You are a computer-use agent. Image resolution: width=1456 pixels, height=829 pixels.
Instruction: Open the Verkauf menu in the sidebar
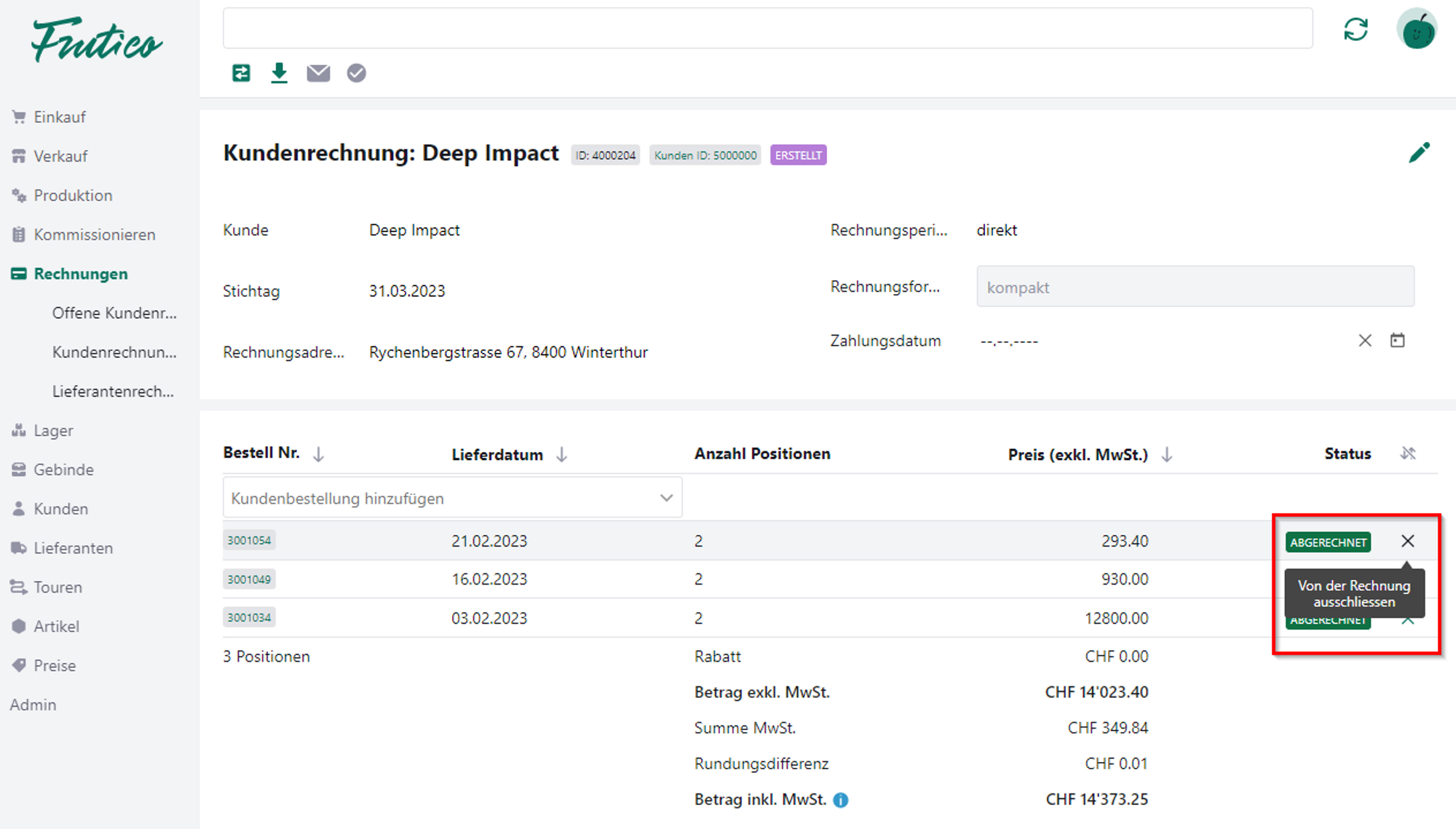point(60,156)
